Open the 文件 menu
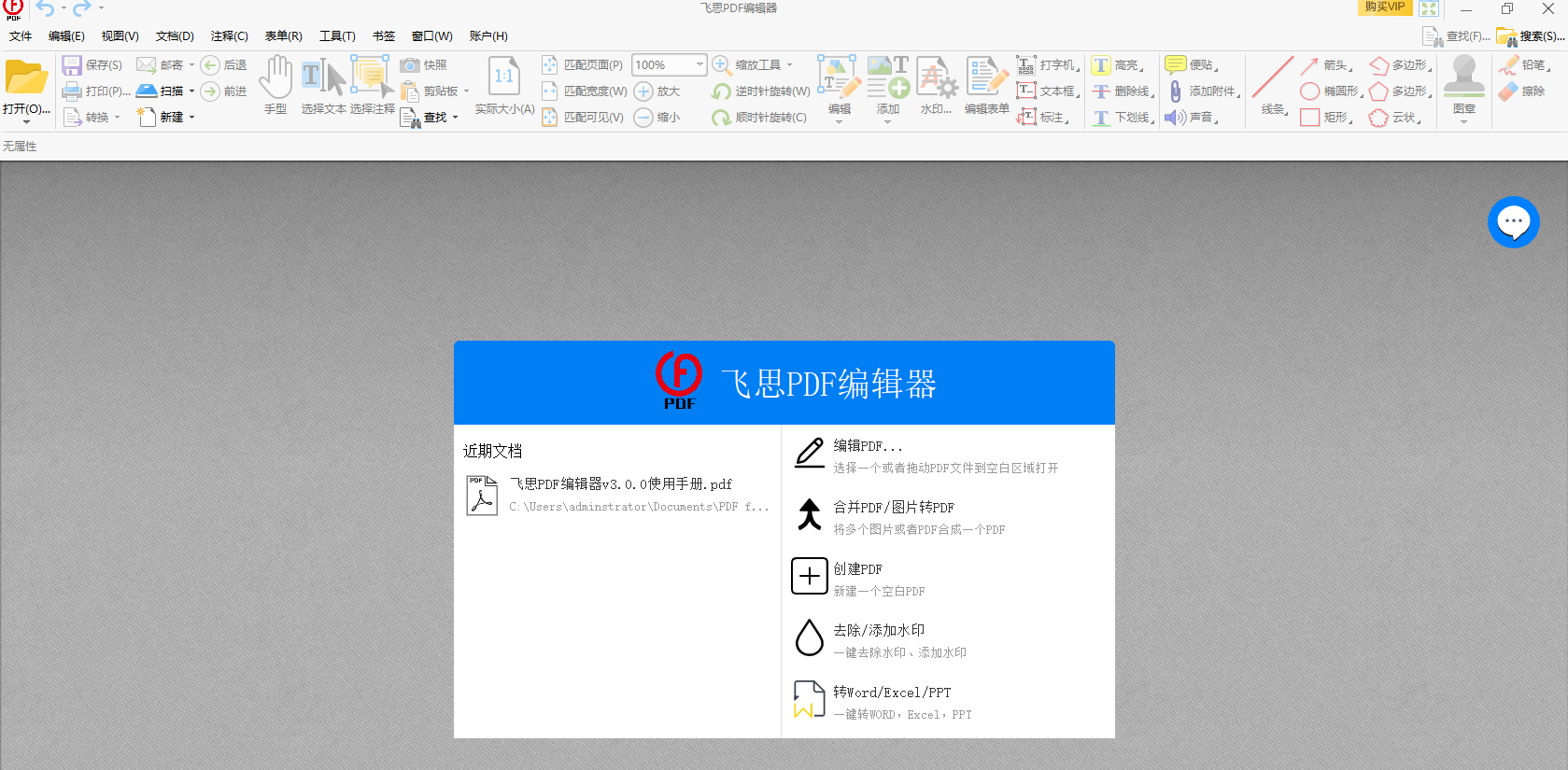This screenshot has height=770, width=1568. click(21, 36)
